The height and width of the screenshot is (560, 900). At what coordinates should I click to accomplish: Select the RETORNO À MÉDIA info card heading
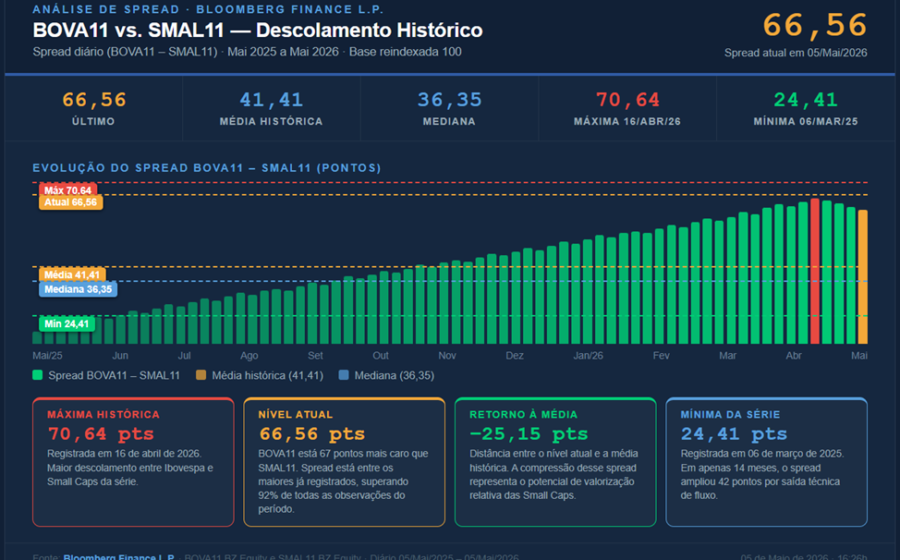[x=523, y=414]
